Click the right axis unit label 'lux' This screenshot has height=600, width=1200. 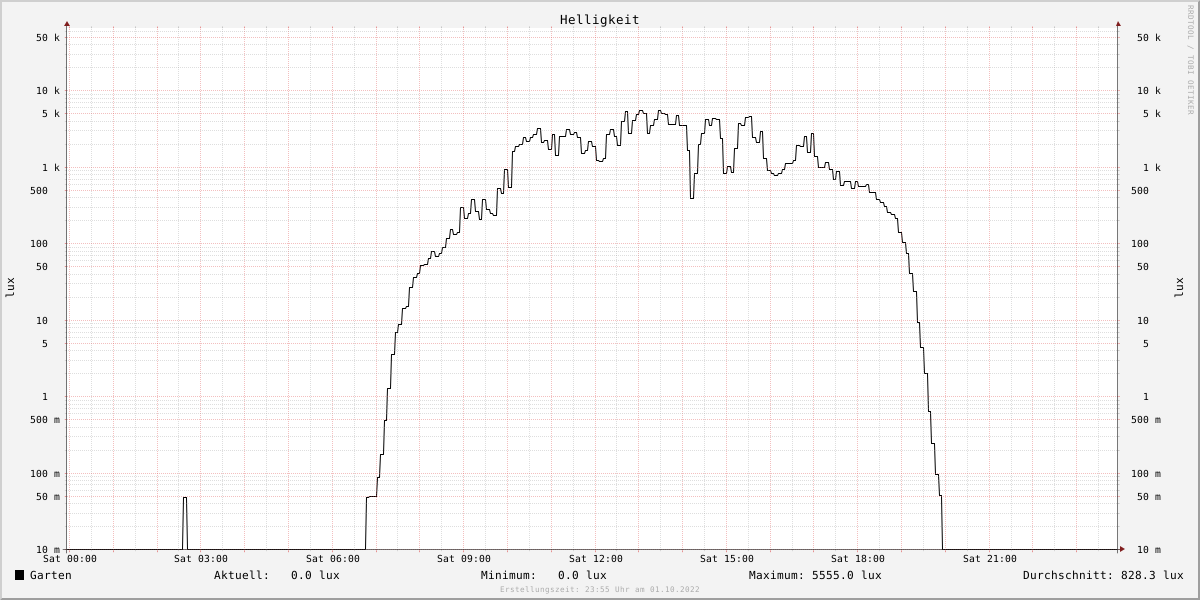1179,287
